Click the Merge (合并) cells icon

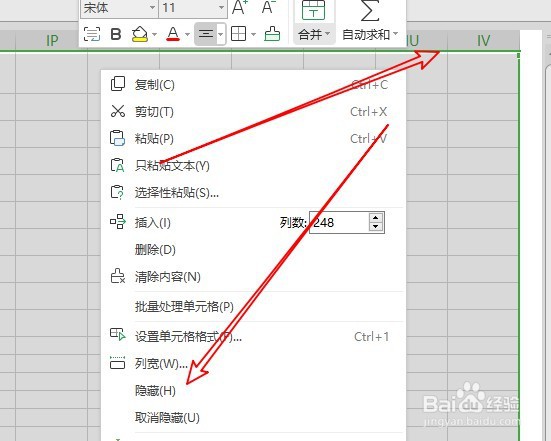point(313,10)
